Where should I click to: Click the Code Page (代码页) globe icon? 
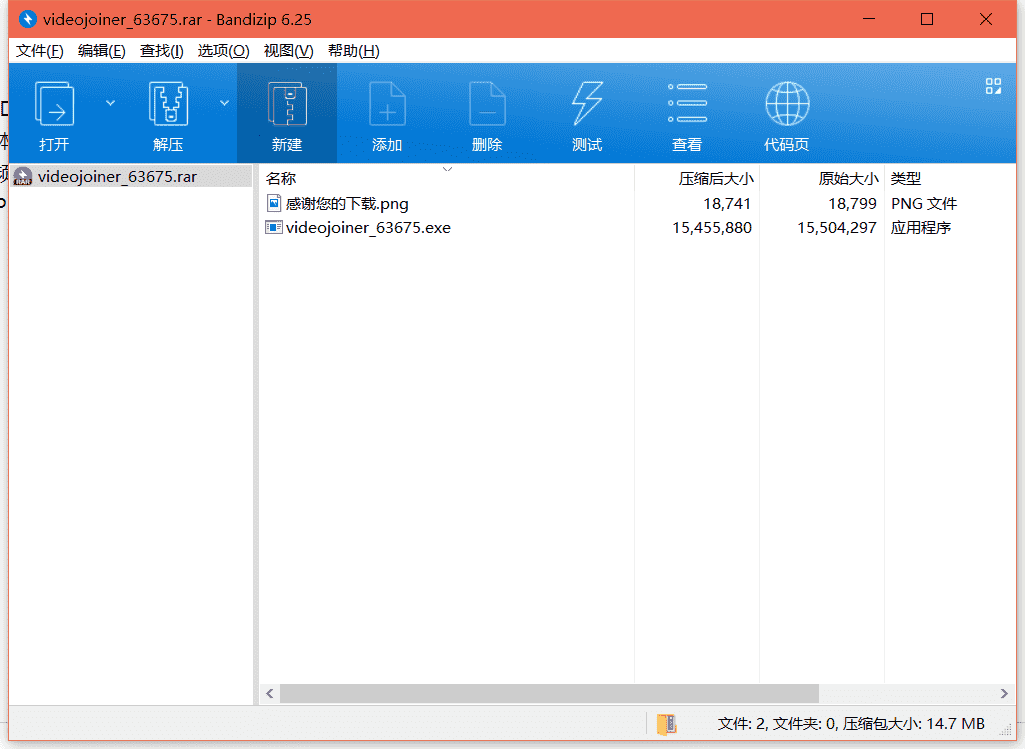tap(787, 103)
